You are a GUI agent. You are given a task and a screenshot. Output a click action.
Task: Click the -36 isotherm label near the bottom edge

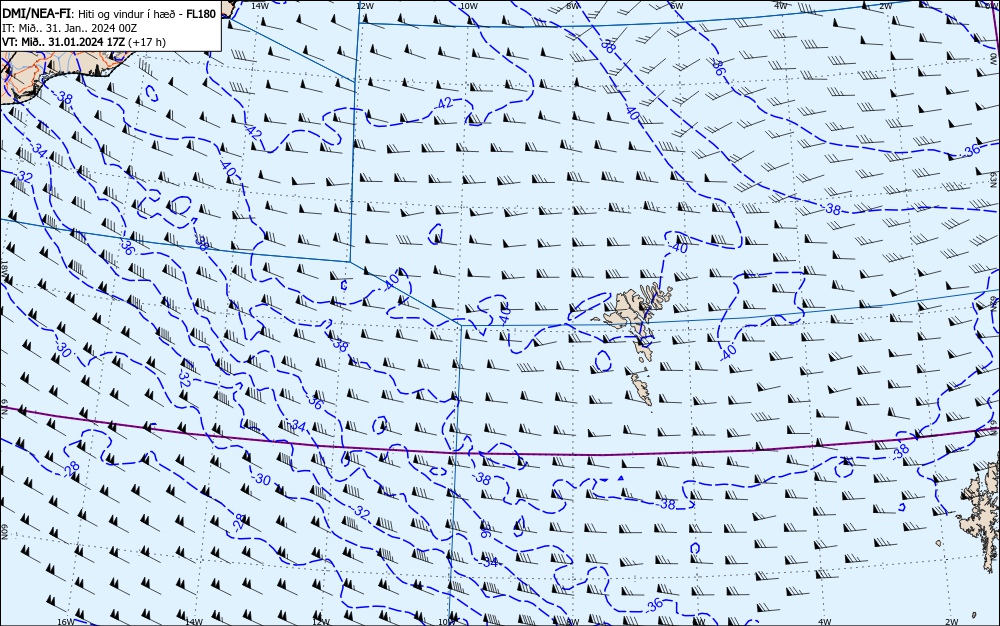point(653,604)
